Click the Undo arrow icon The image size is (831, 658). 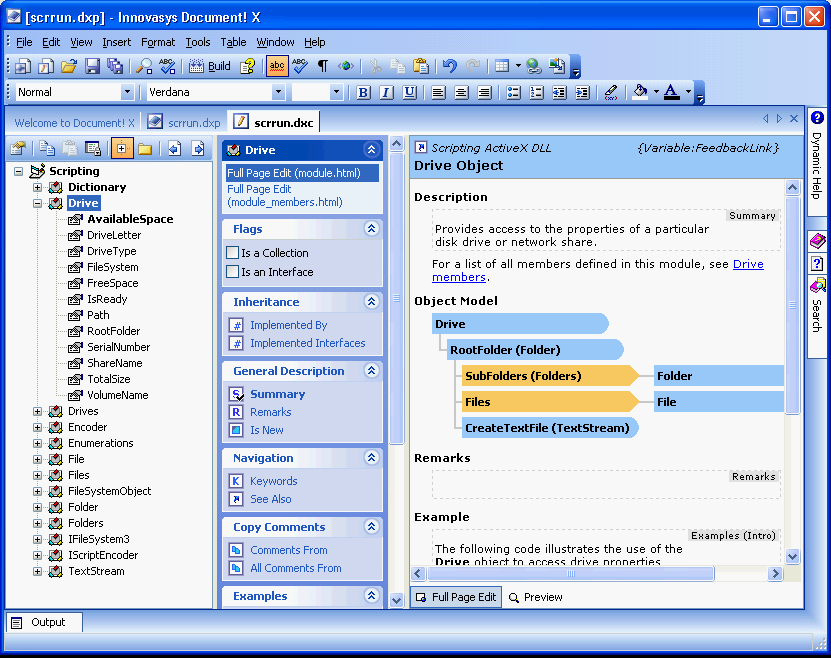(x=449, y=66)
